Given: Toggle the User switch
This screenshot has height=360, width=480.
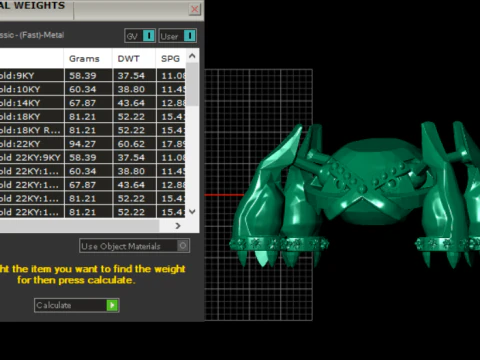Looking at the screenshot, I should click(x=177, y=36).
